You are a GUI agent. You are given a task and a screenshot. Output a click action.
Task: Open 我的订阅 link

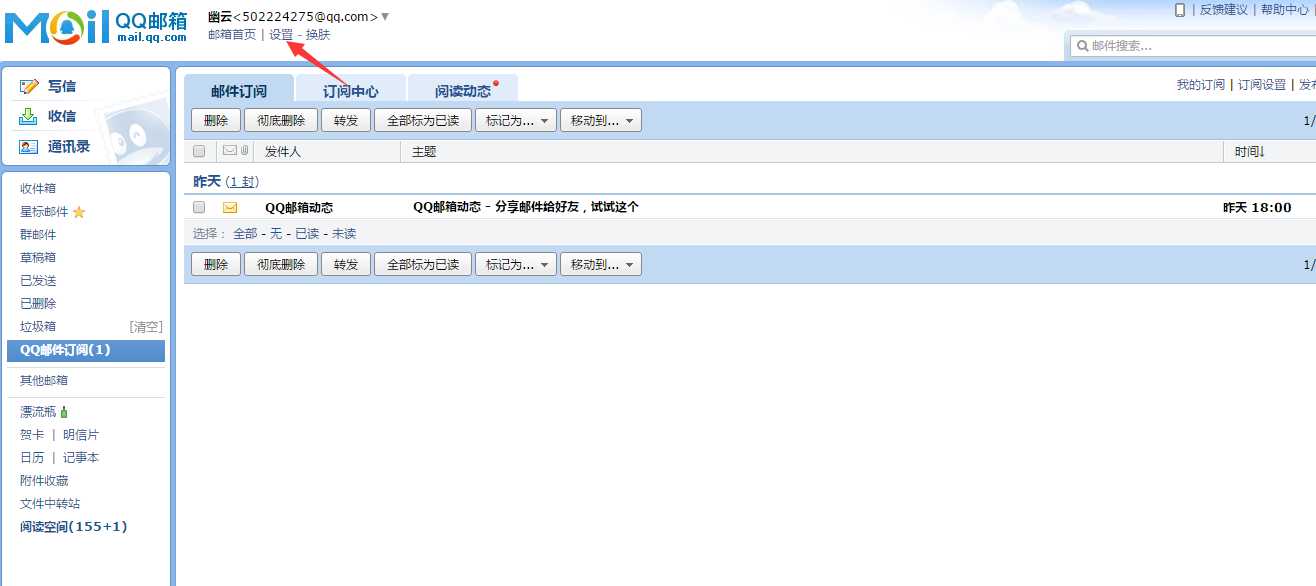[1200, 85]
